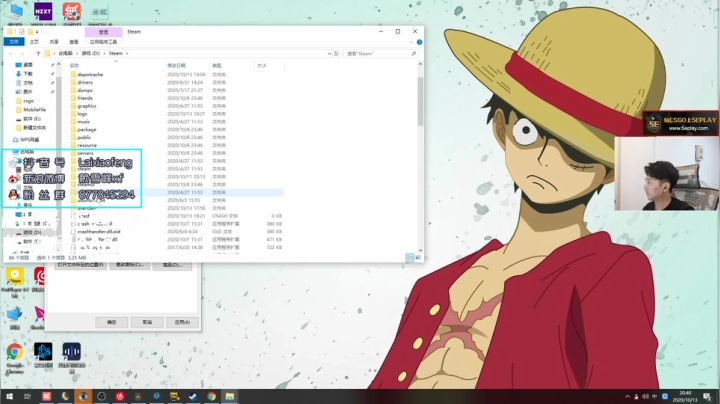
Task: Click the Change icon button in the dialog
Action: click(x=129, y=265)
